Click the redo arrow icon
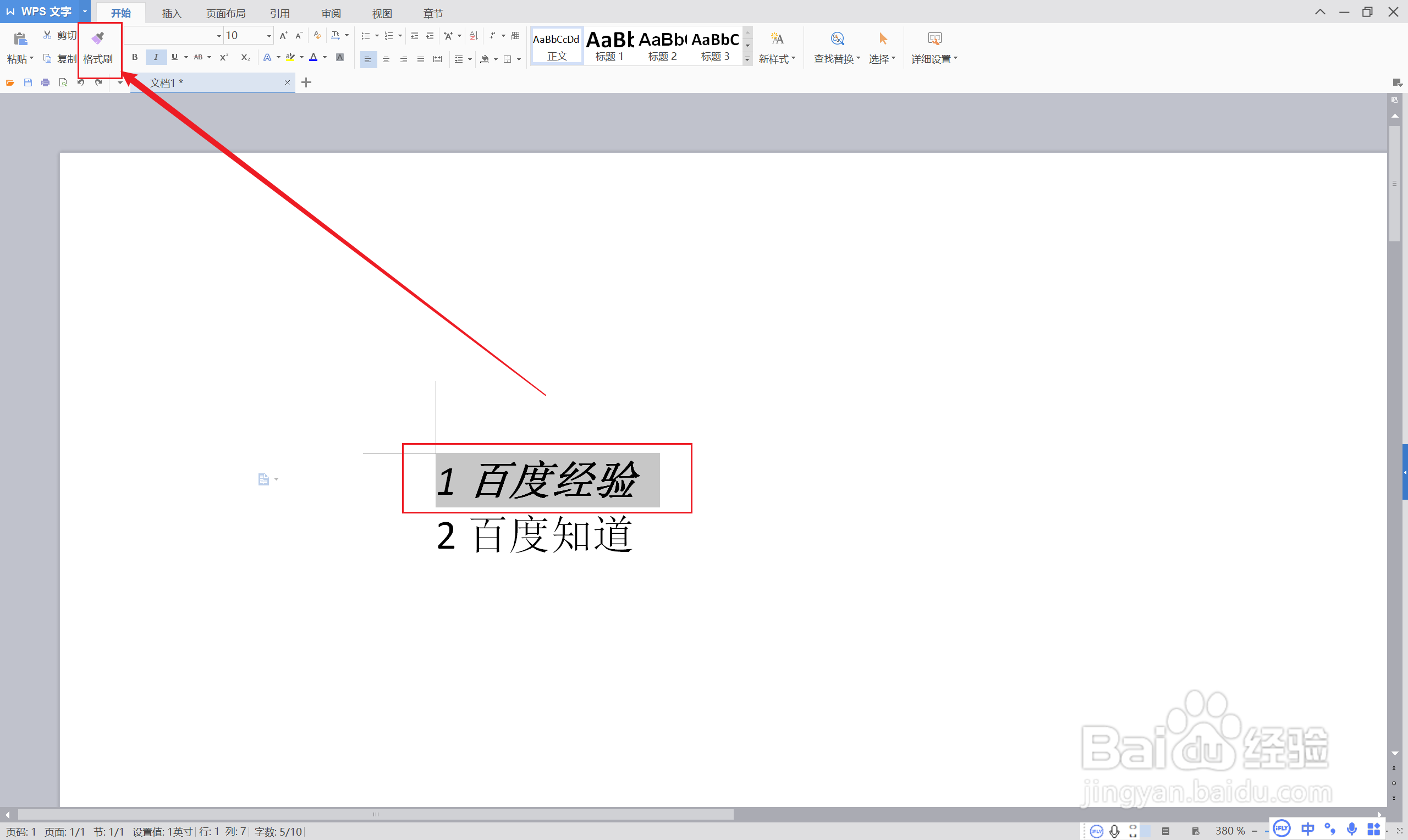This screenshot has height=840, width=1408. [98, 82]
